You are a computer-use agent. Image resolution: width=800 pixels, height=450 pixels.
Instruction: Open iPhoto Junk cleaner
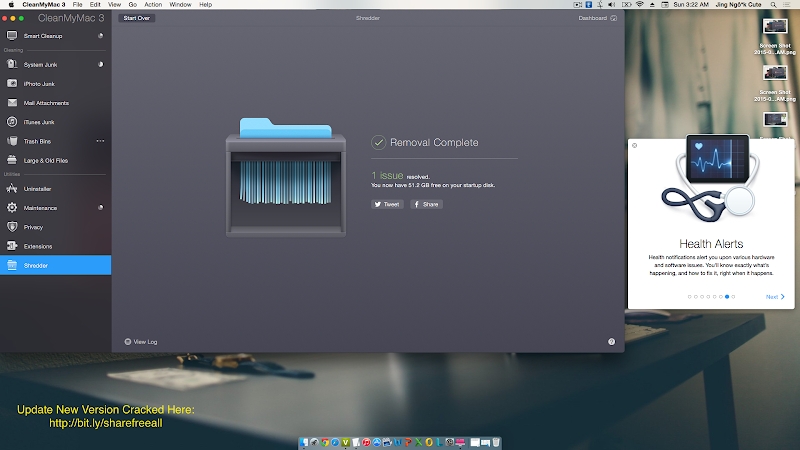pyautogui.click(x=56, y=84)
